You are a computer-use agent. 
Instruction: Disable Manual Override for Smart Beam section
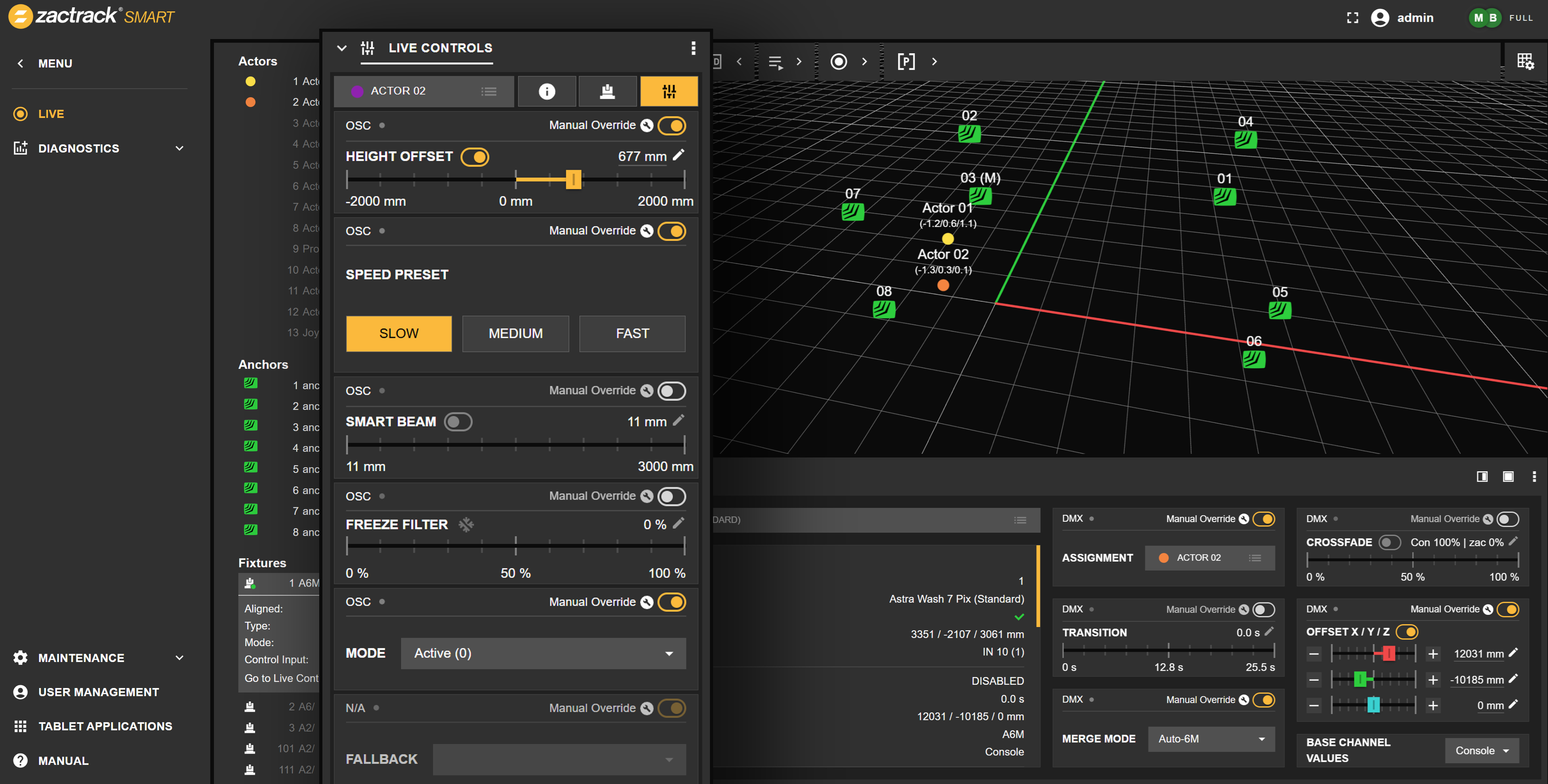pyautogui.click(x=671, y=391)
